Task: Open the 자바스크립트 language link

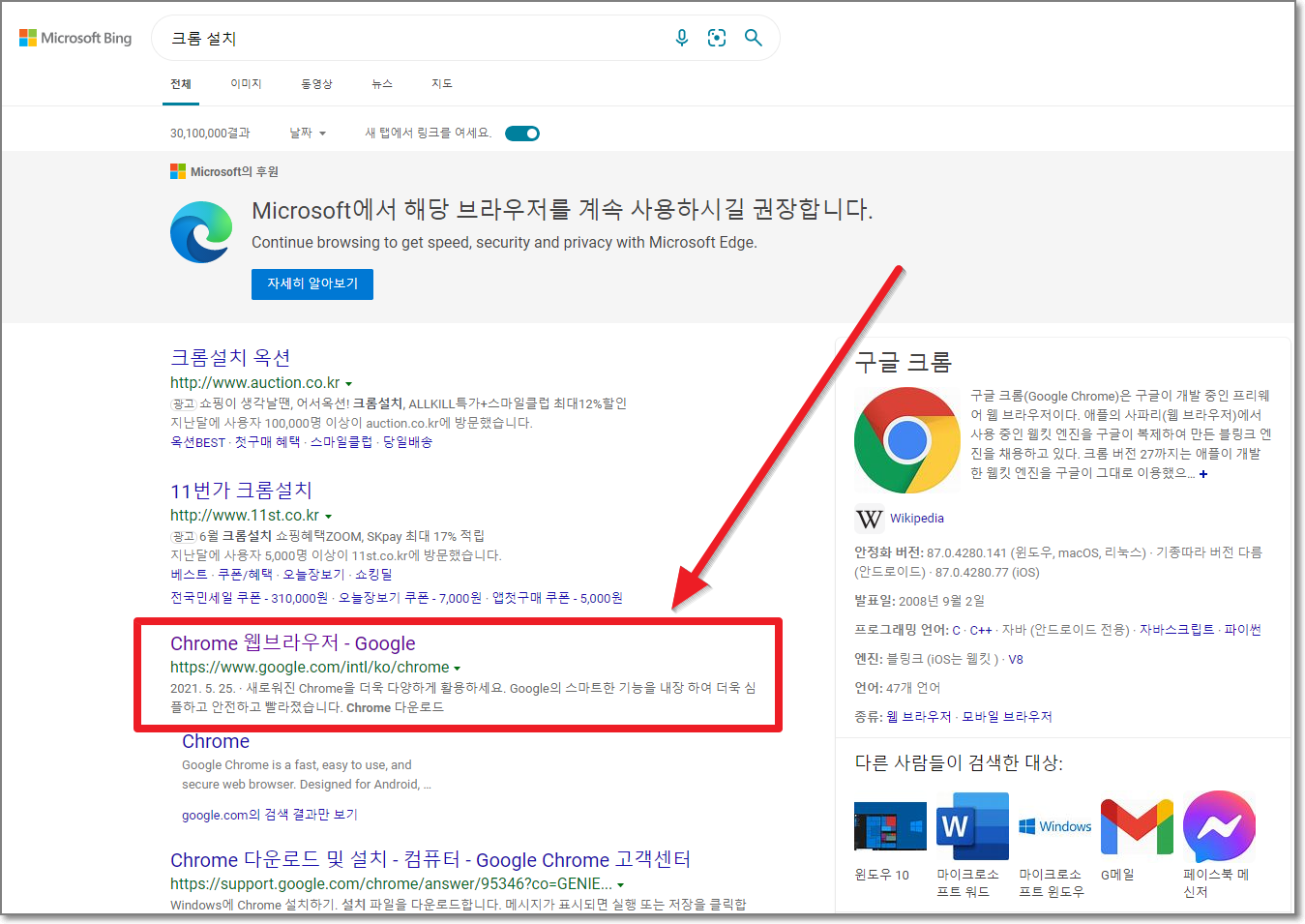Action: [x=1176, y=630]
